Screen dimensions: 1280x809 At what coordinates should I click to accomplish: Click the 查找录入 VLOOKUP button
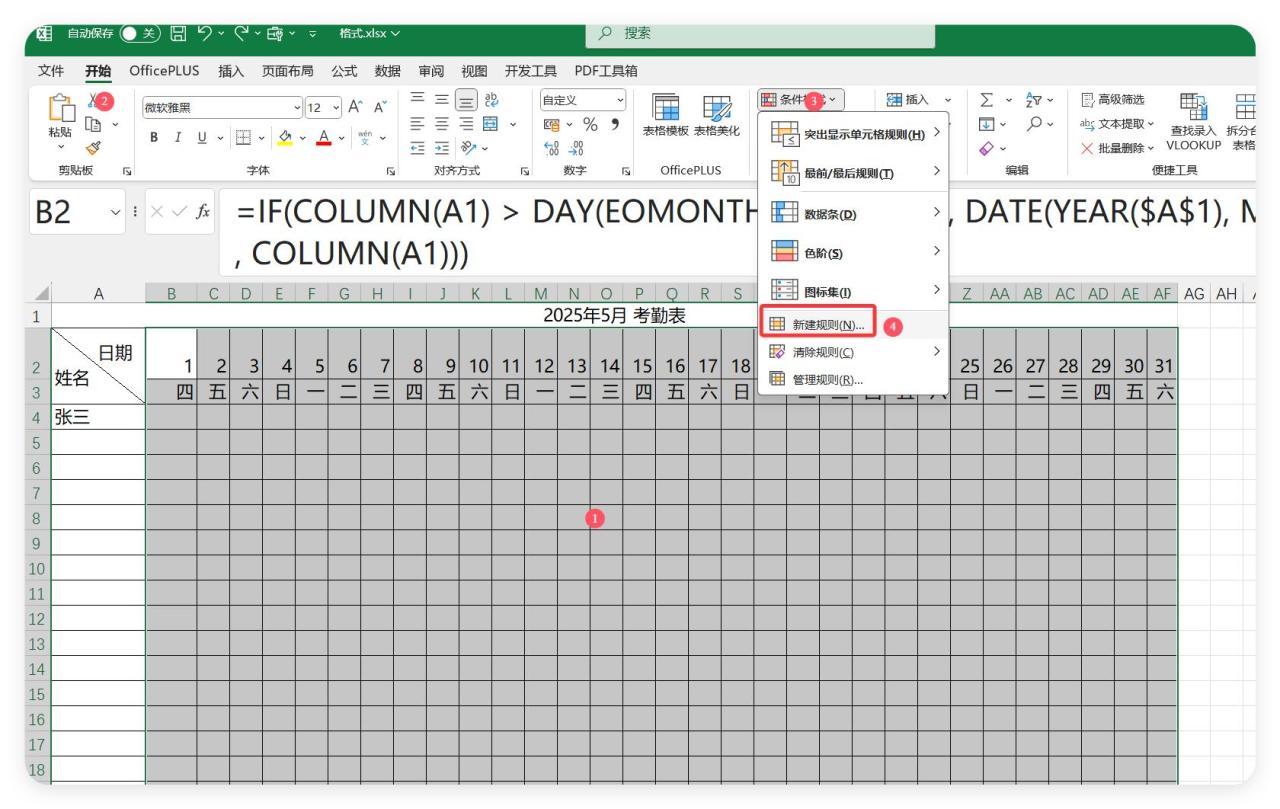pos(1192,120)
